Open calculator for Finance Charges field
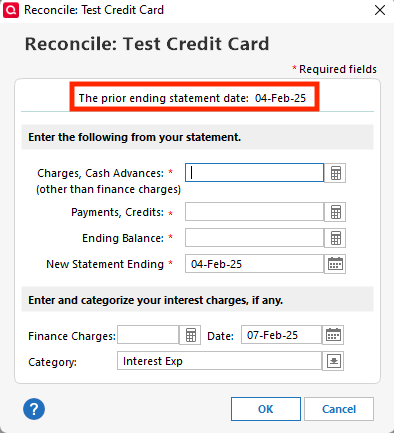This screenshot has width=394, height=433. pyautogui.click(x=190, y=335)
